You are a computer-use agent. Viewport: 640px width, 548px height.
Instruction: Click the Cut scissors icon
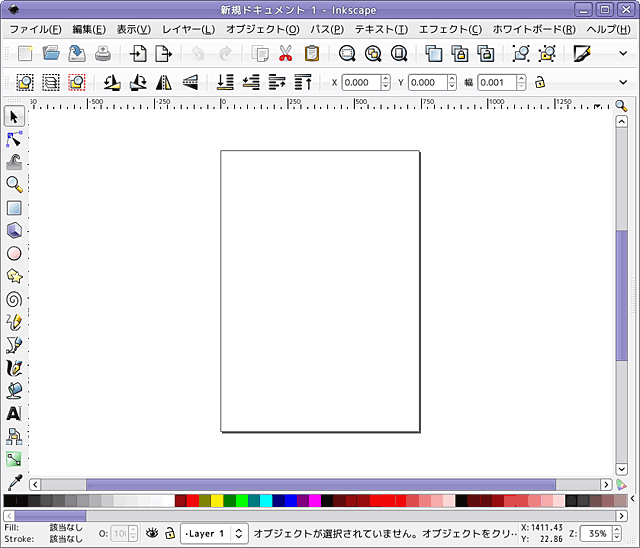point(286,54)
